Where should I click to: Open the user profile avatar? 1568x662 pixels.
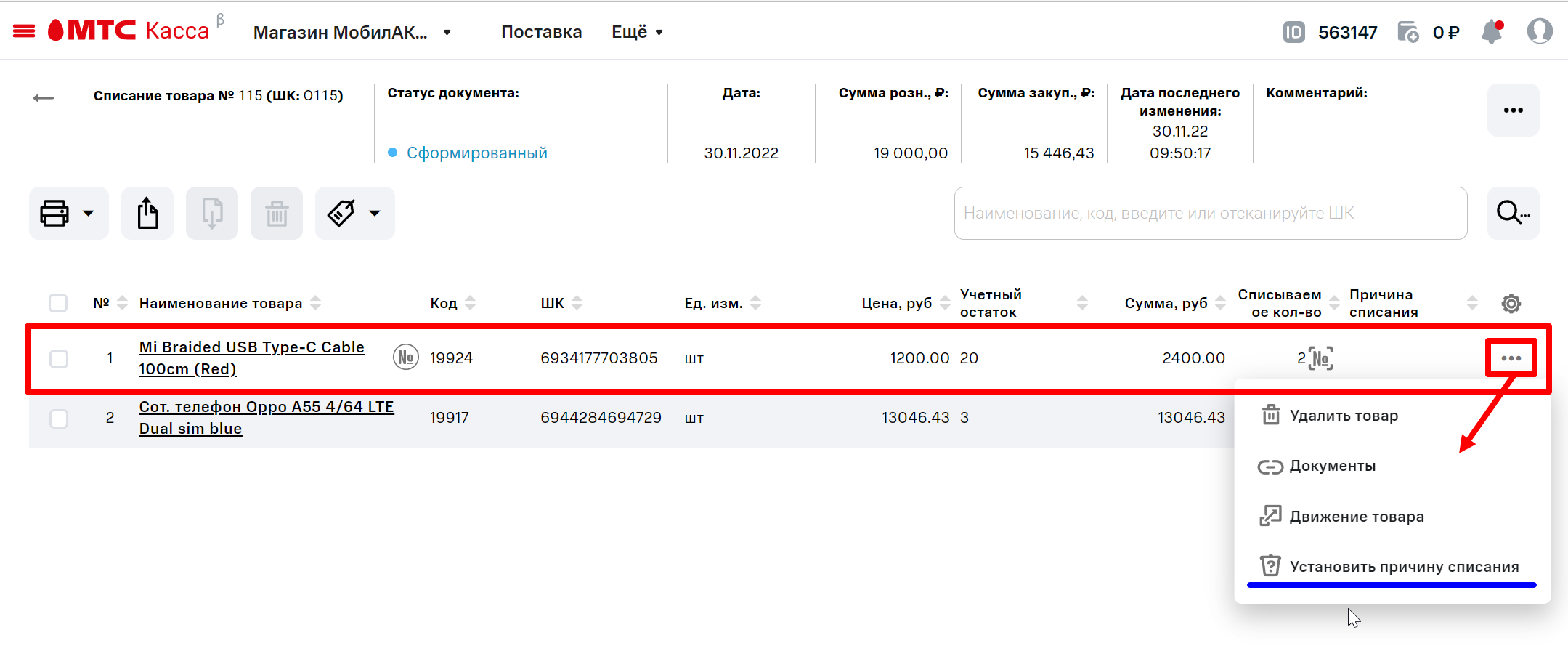(x=1540, y=31)
